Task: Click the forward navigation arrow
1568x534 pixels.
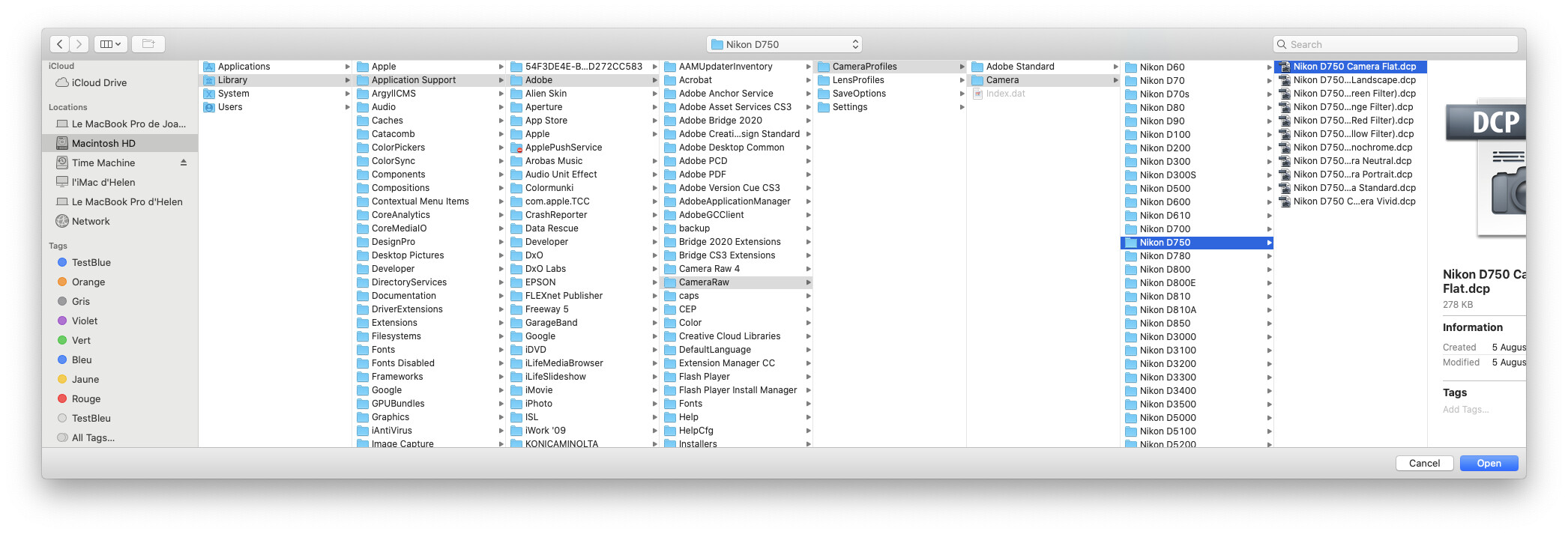Action: pos(79,44)
